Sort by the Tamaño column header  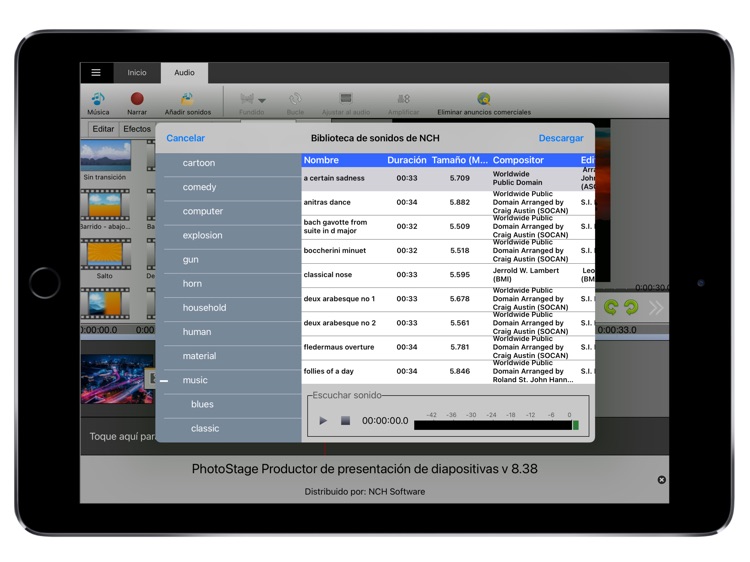[x=460, y=160]
